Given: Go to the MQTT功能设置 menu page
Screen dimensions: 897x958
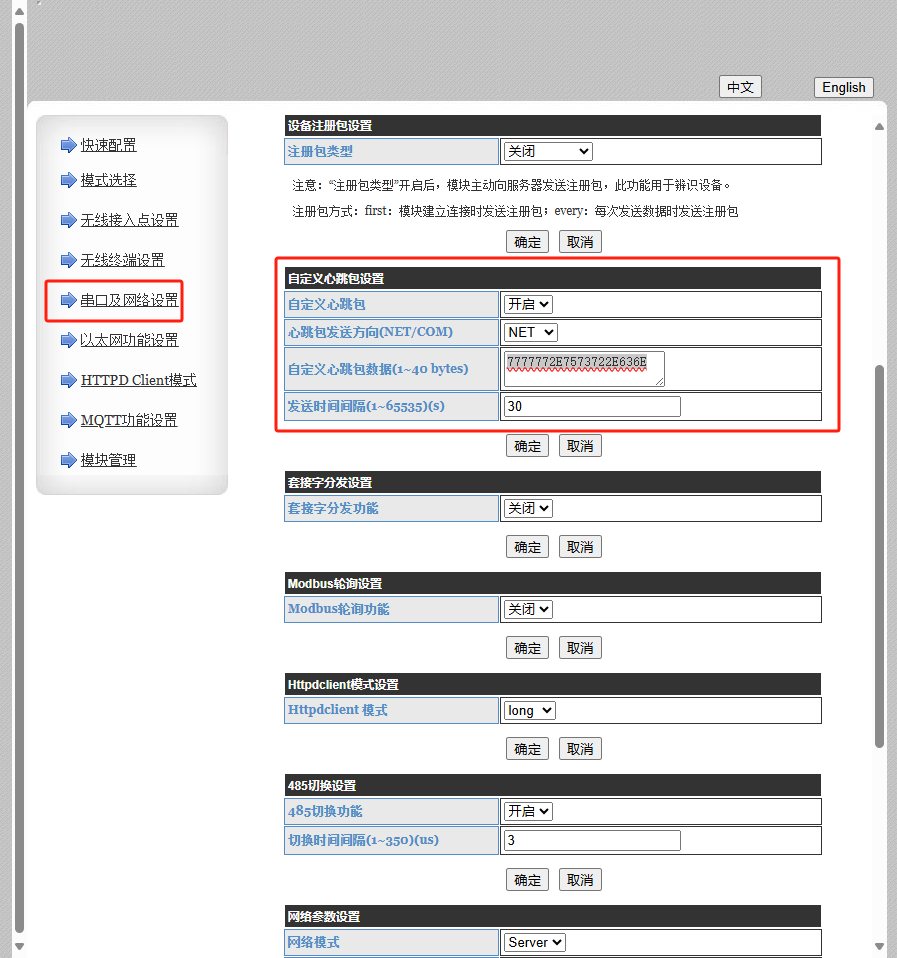Looking at the screenshot, I should coord(129,420).
